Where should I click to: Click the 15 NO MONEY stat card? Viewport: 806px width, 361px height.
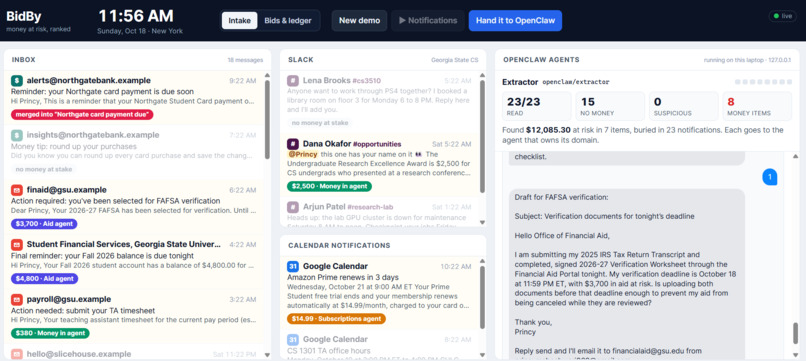click(610, 106)
